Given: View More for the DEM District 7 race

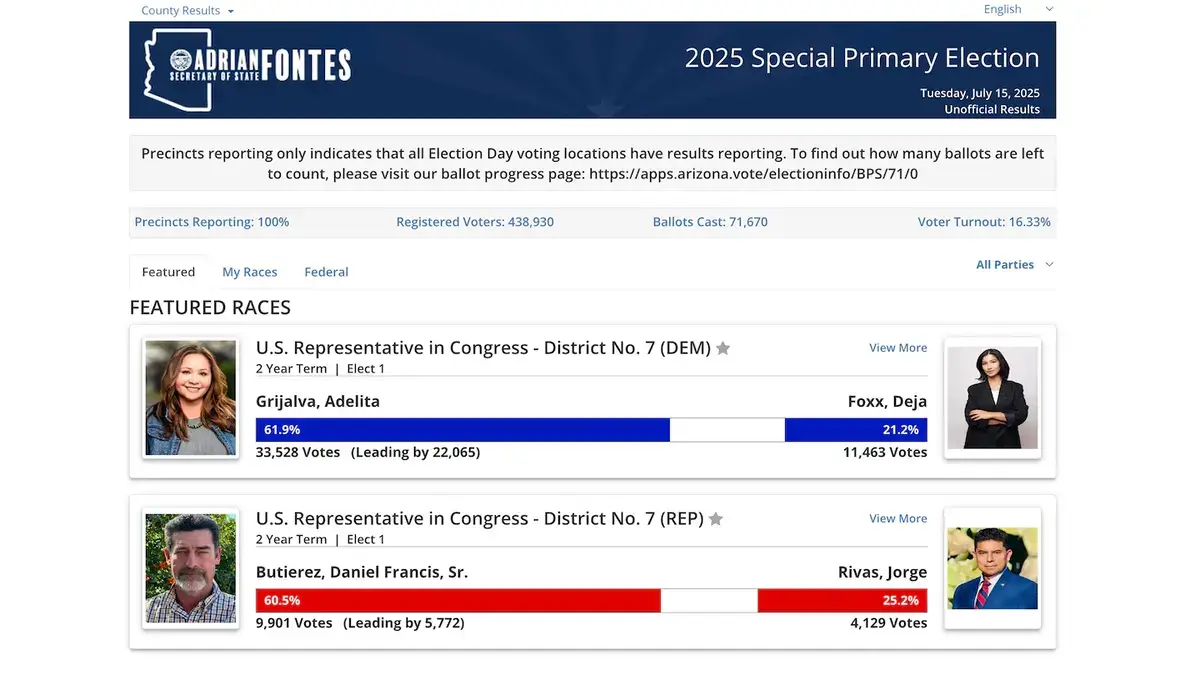Looking at the screenshot, I should [897, 347].
